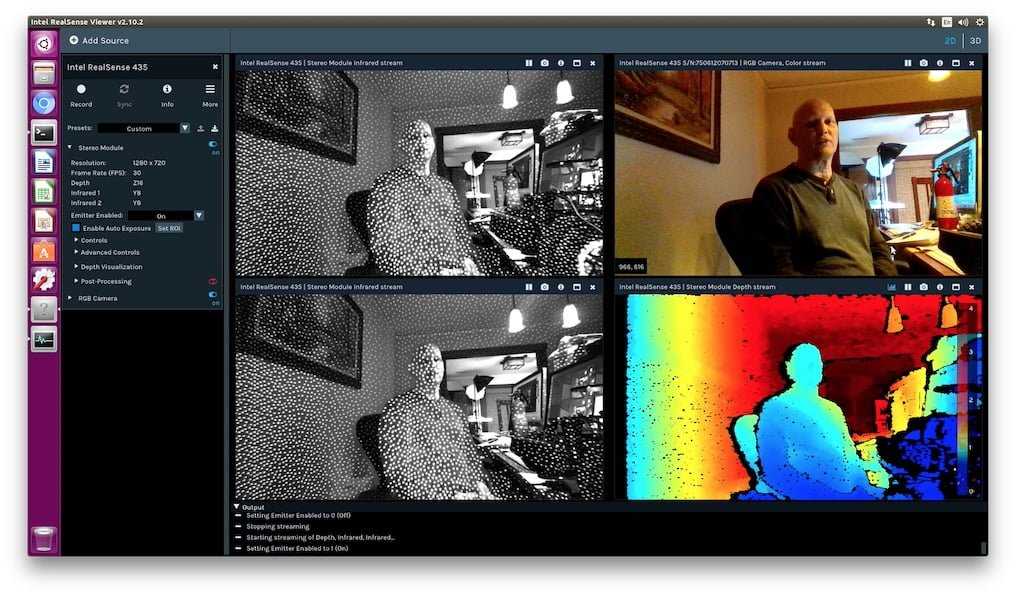Switch to the 3D view tab

pos(975,41)
